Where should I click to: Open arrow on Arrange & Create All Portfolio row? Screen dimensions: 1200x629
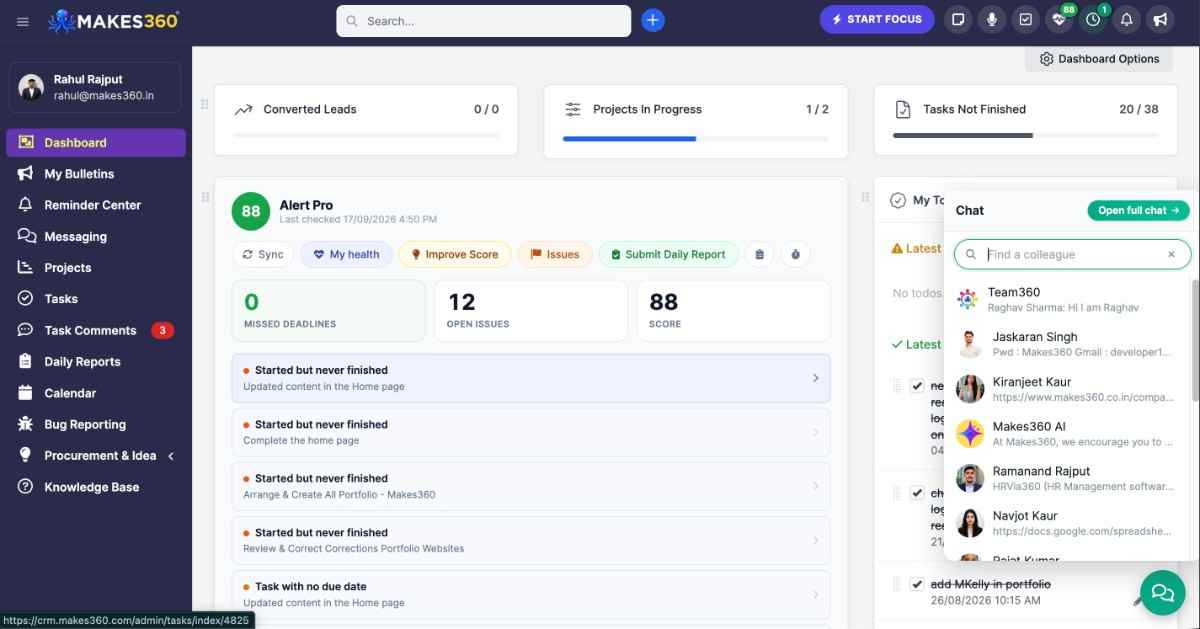click(x=815, y=486)
